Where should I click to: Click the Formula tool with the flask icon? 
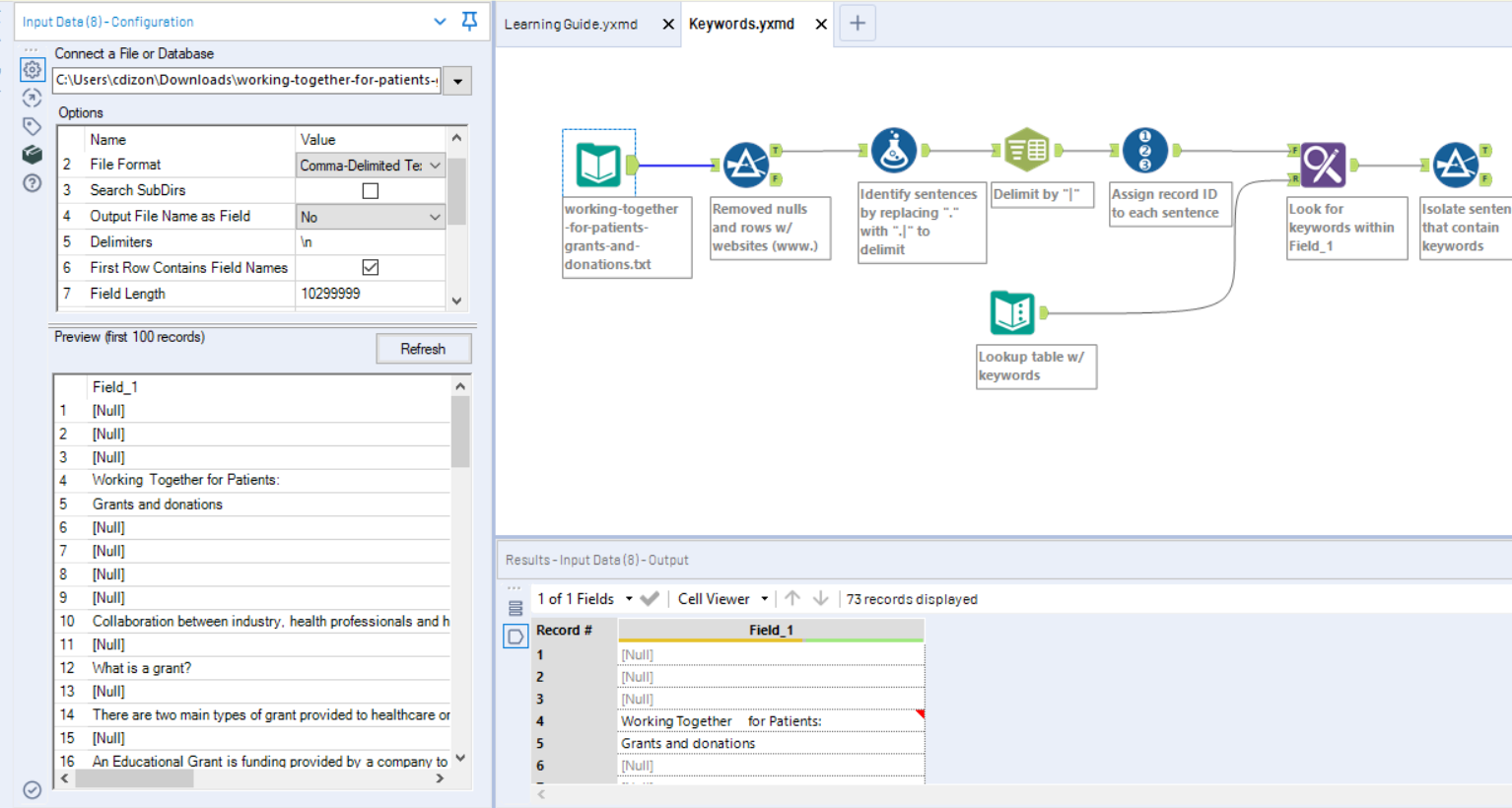(893, 150)
